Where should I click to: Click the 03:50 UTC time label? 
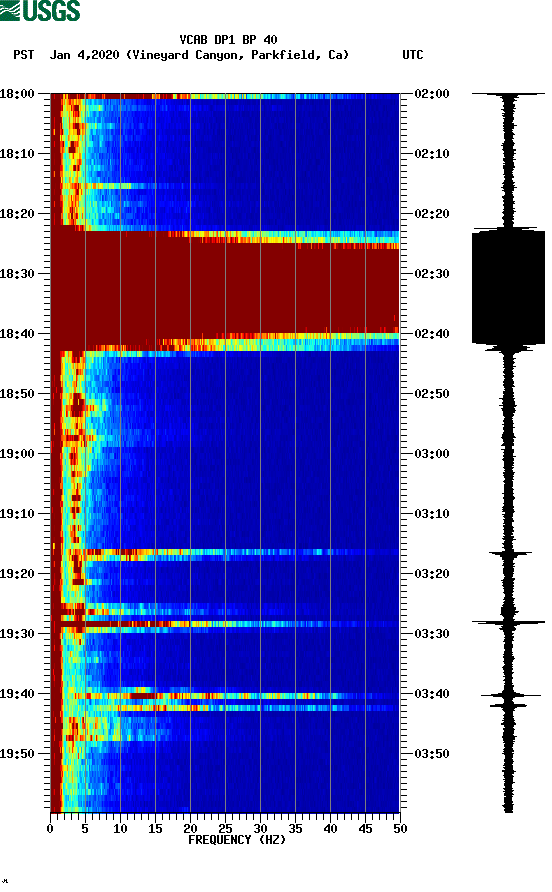432,754
